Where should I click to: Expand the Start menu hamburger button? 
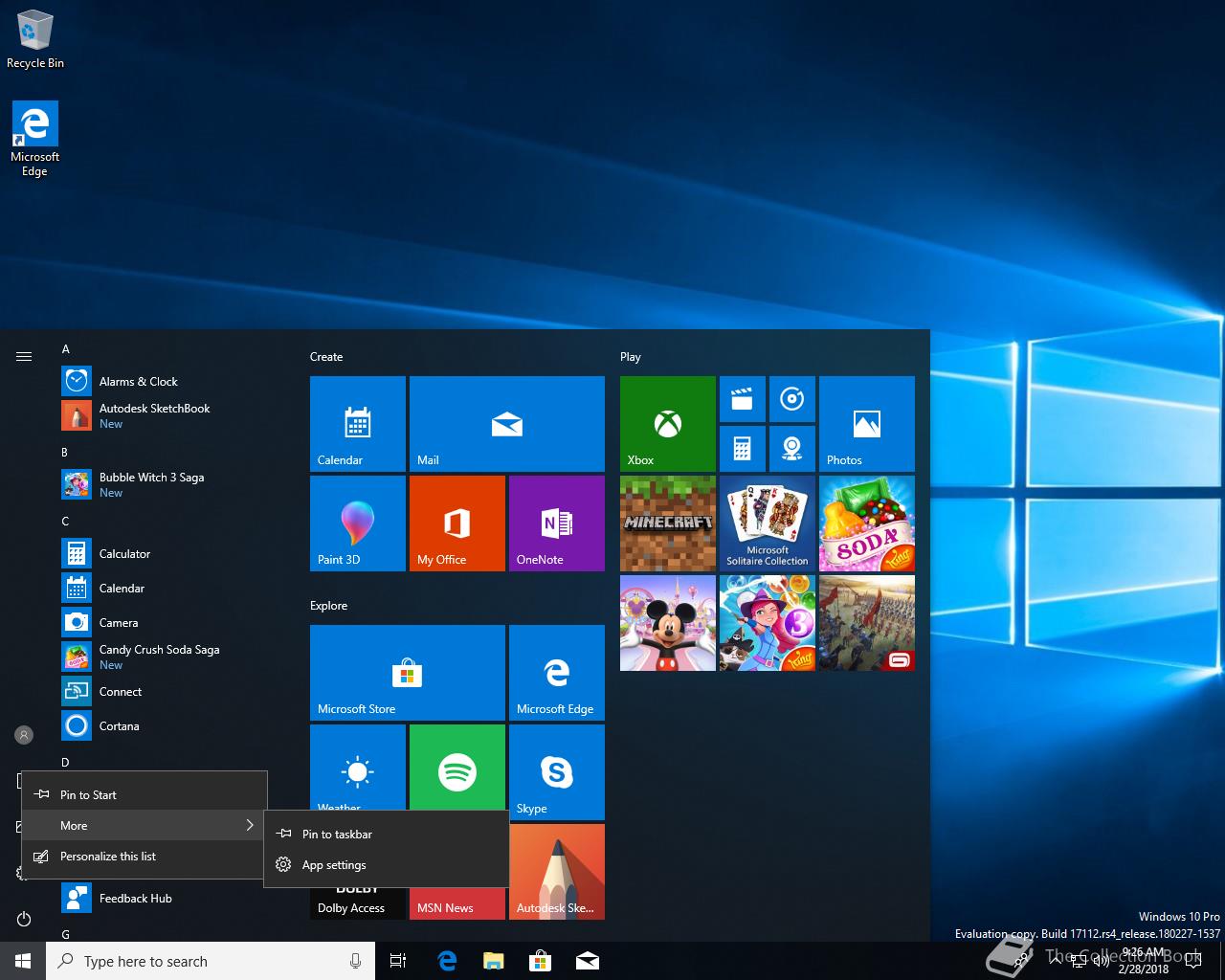[x=24, y=356]
